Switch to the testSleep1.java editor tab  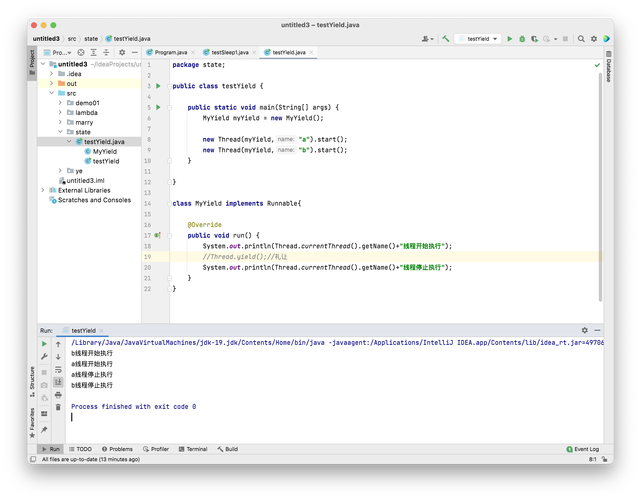(228, 52)
